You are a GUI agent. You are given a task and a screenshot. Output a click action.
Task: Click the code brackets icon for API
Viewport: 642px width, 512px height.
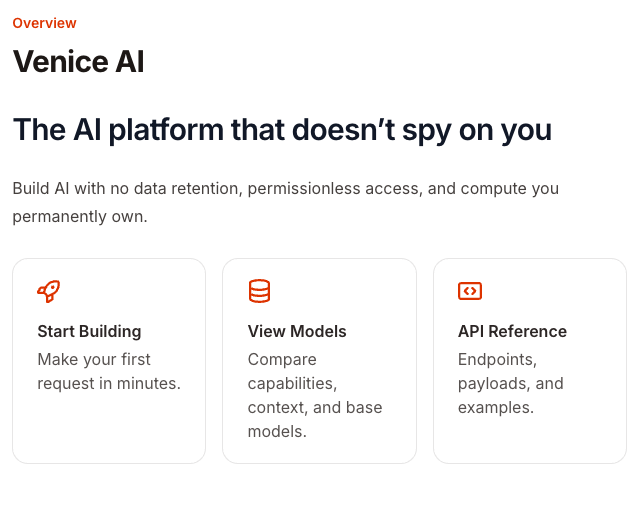click(x=469, y=291)
